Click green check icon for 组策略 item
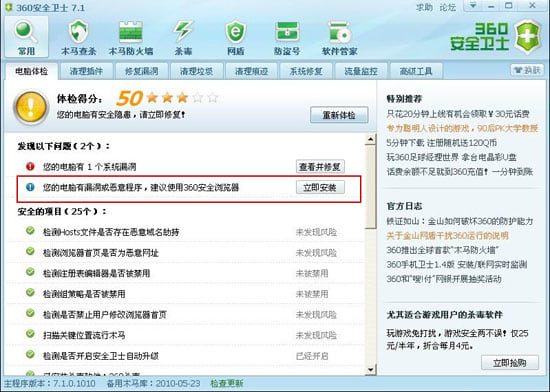 click(30, 293)
